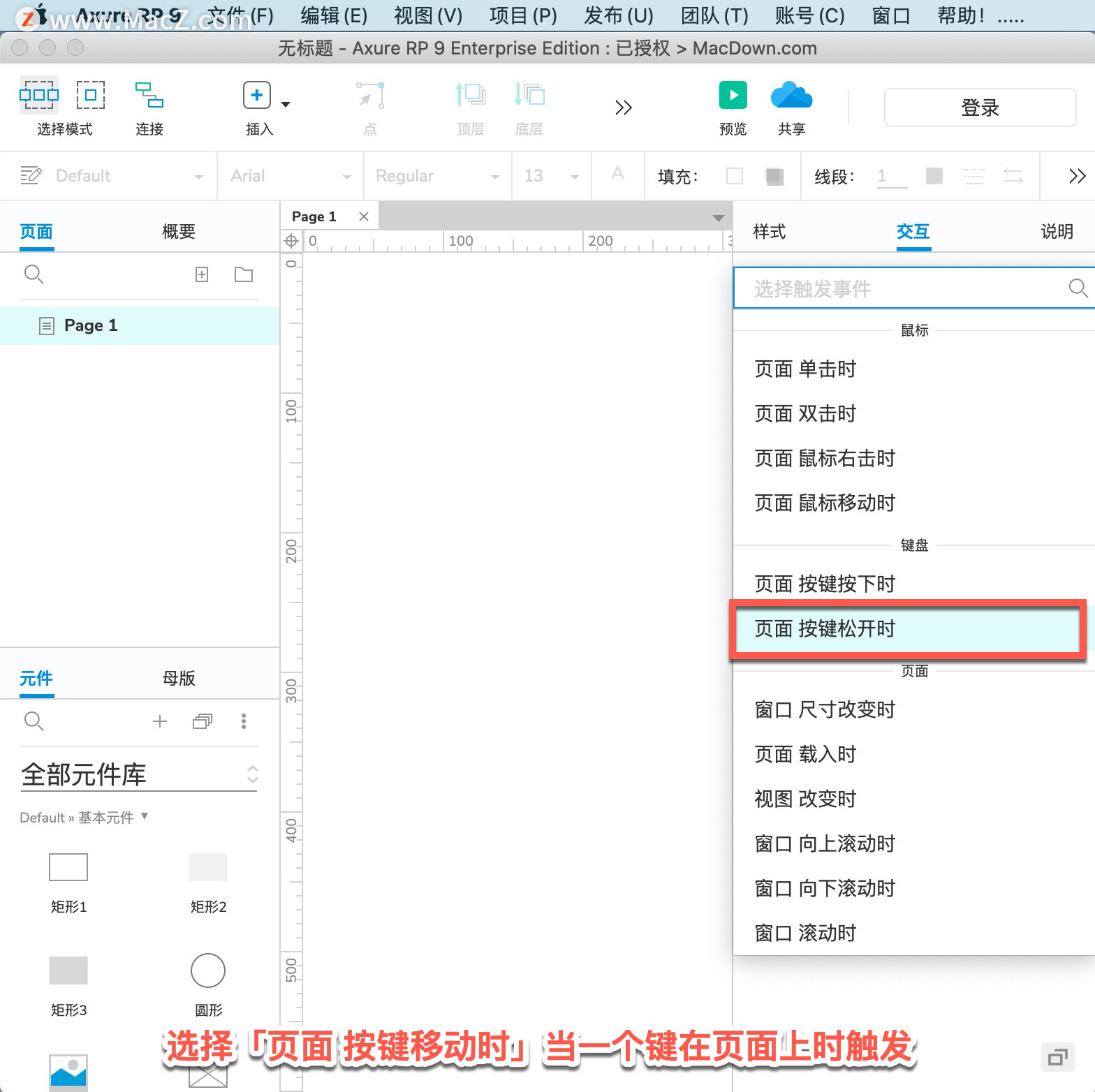Click the text color A icon
Image resolution: width=1095 pixels, height=1092 pixels.
617,175
